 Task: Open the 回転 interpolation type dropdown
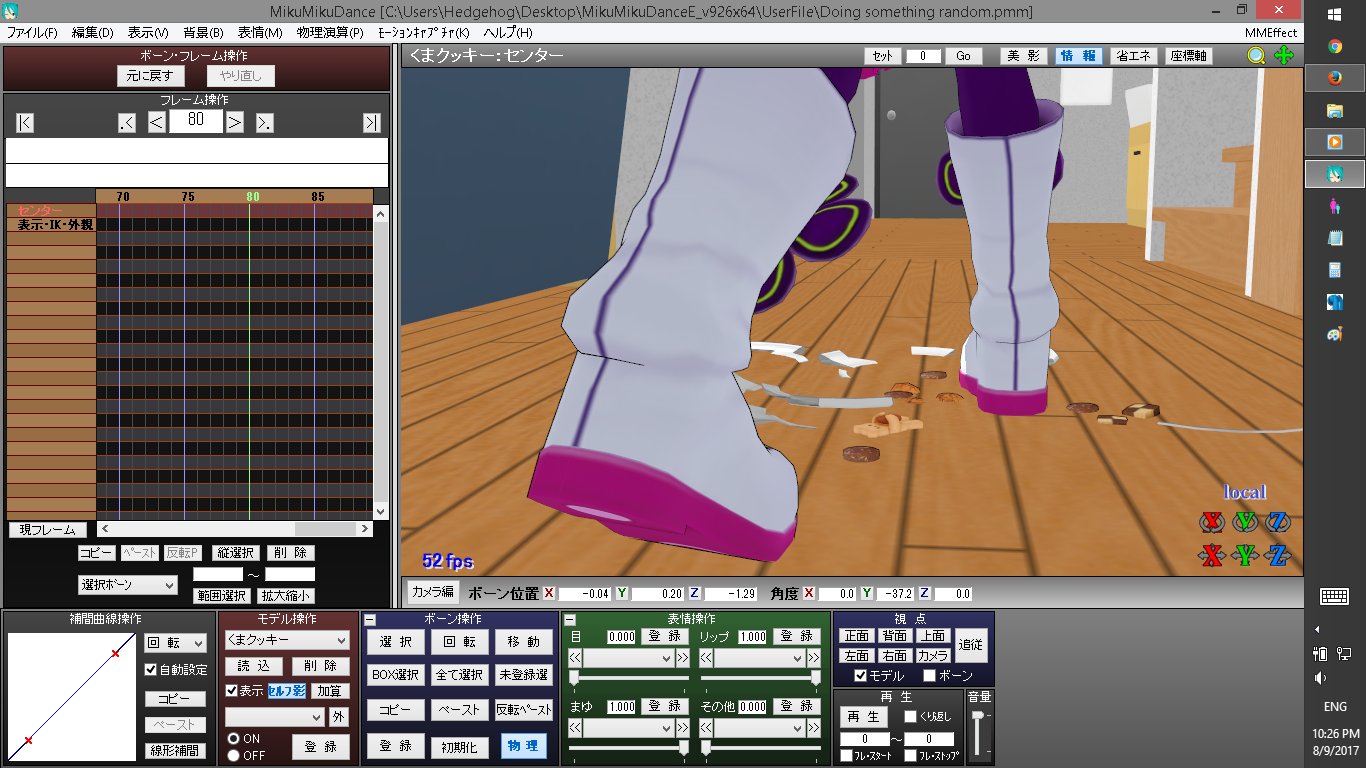coord(176,643)
